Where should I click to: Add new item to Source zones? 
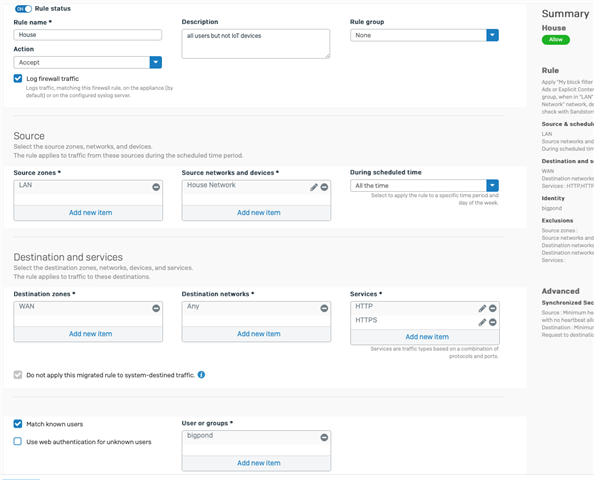point(91,213)
